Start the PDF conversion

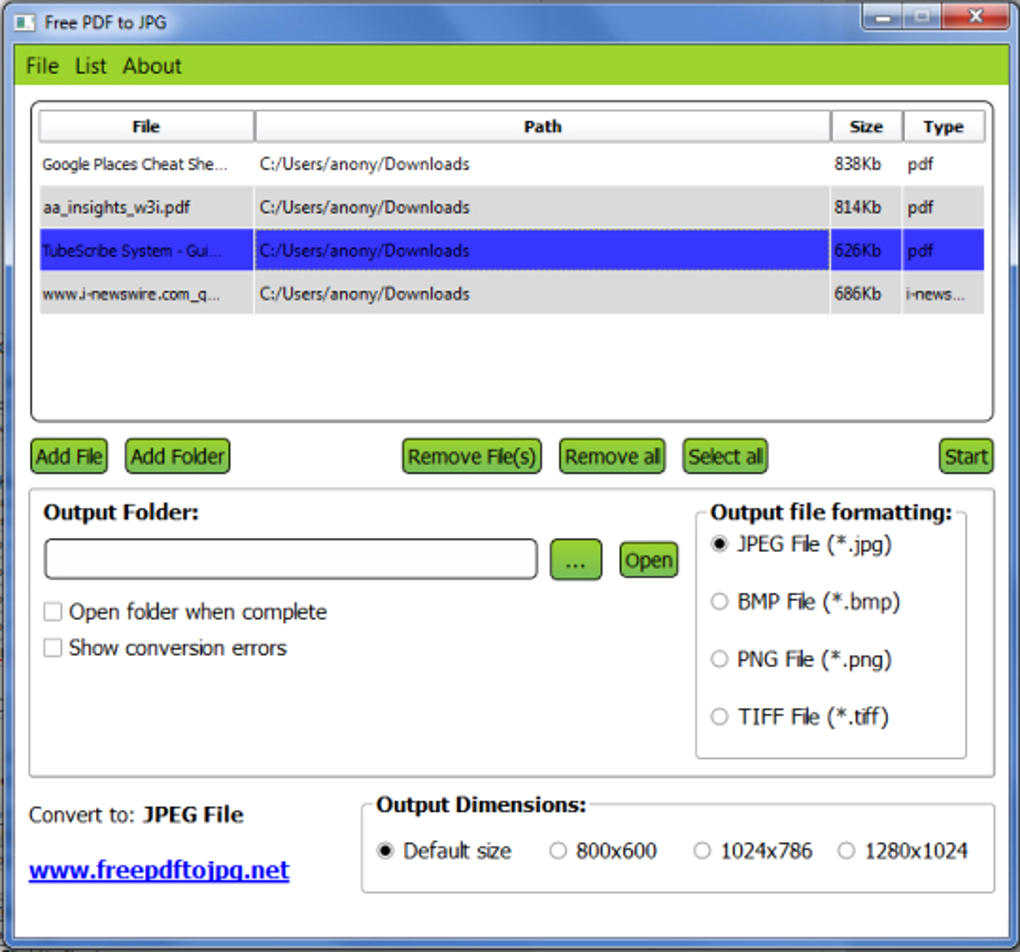[x=965, y=456]
